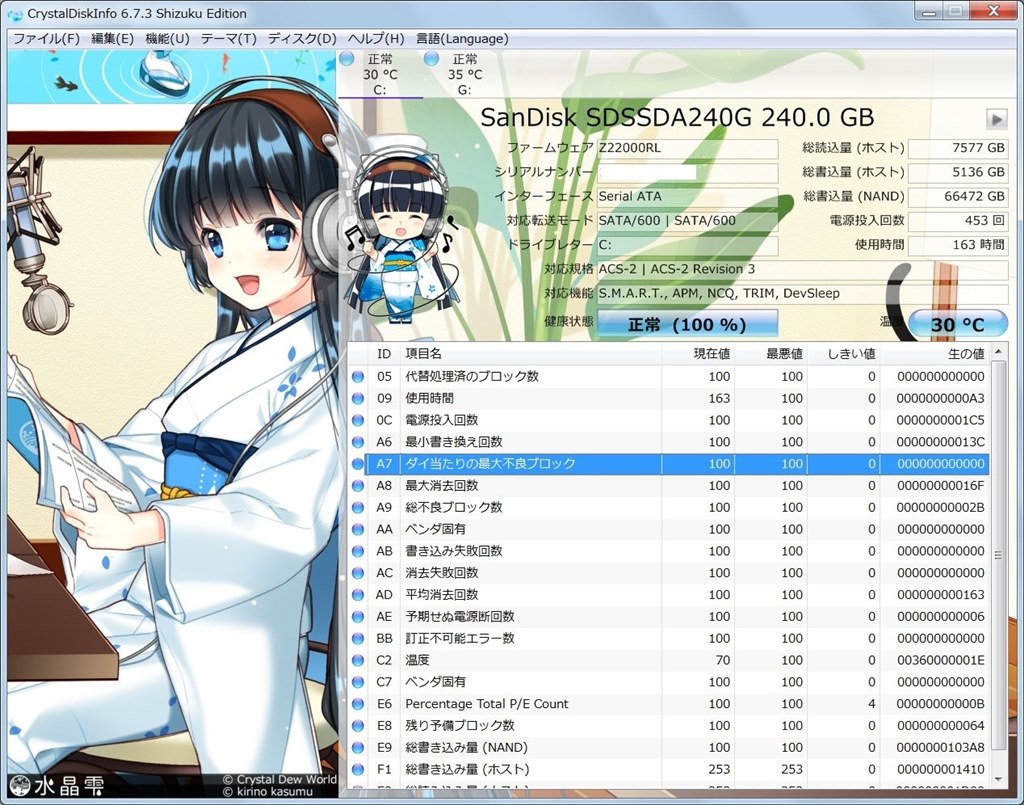Click the status orb of row A6
Viewport: 1024px width, 805px height.
tap(358, 442)
